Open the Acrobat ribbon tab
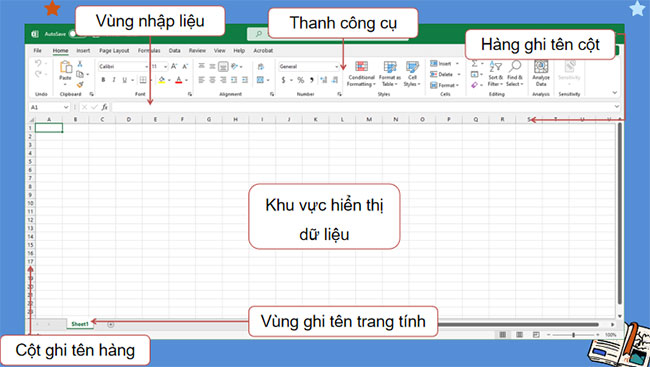 click(263, 51)
